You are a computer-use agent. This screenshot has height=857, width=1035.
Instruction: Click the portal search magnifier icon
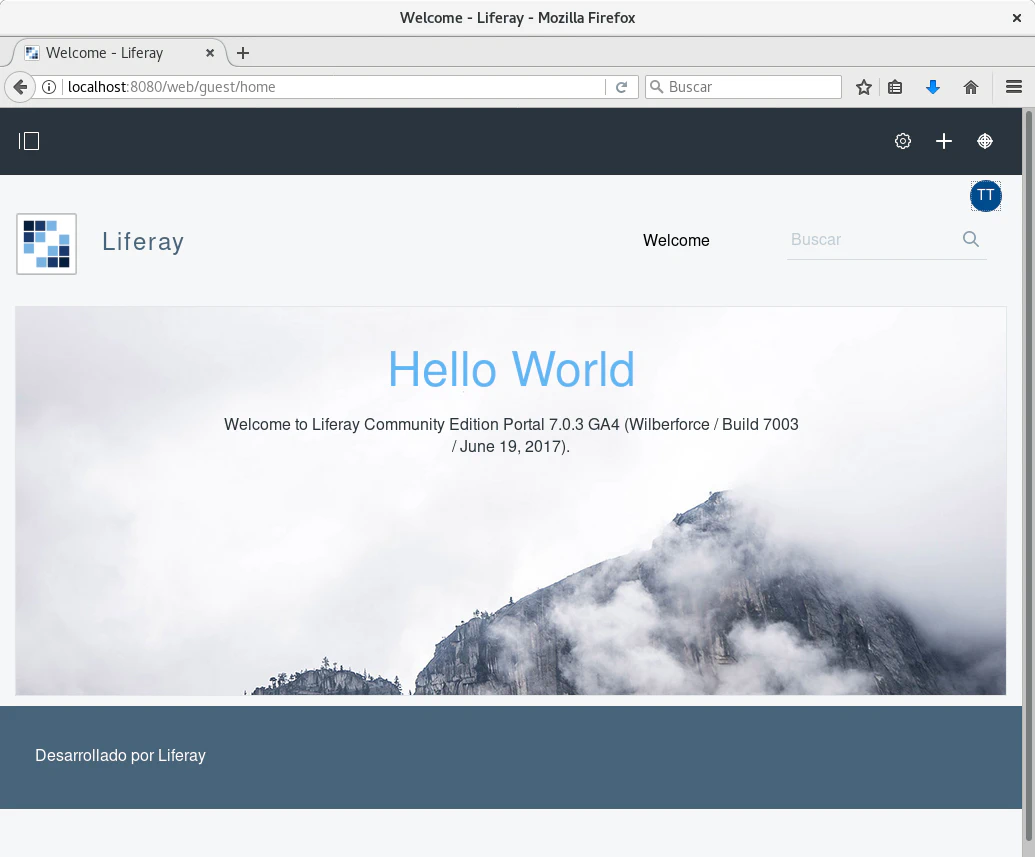pos(970,239)
